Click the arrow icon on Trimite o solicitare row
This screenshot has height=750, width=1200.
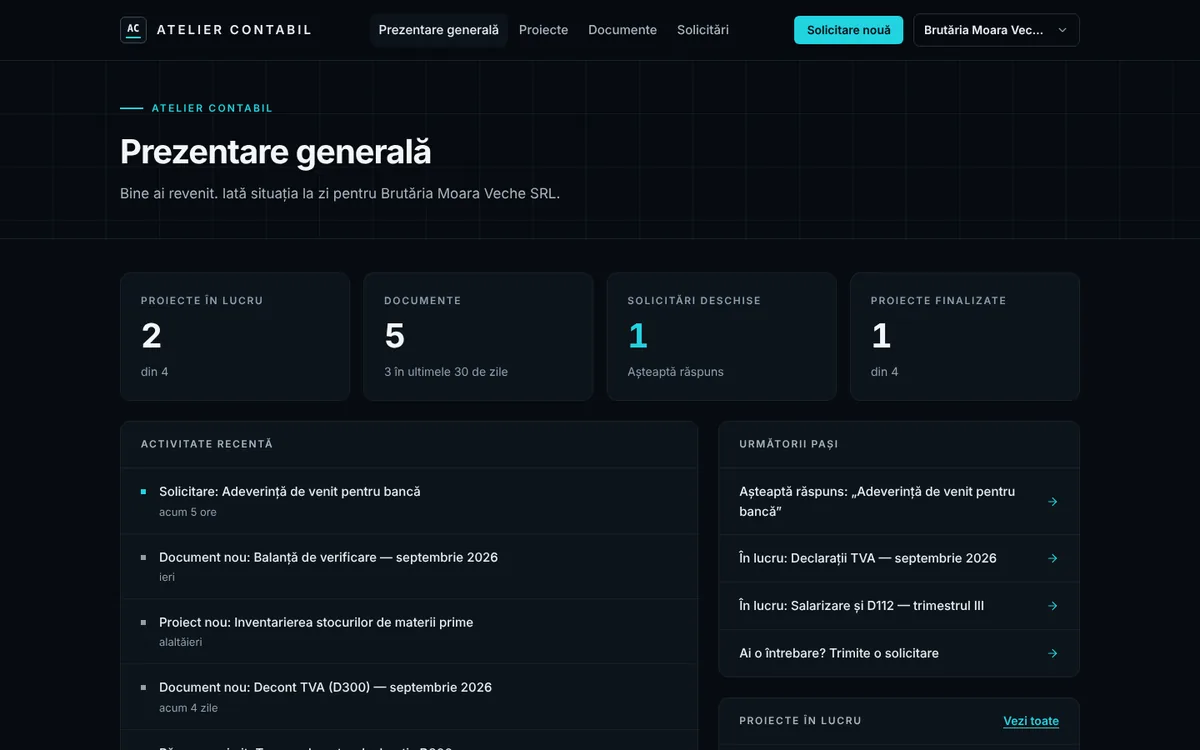point(1052,653)
